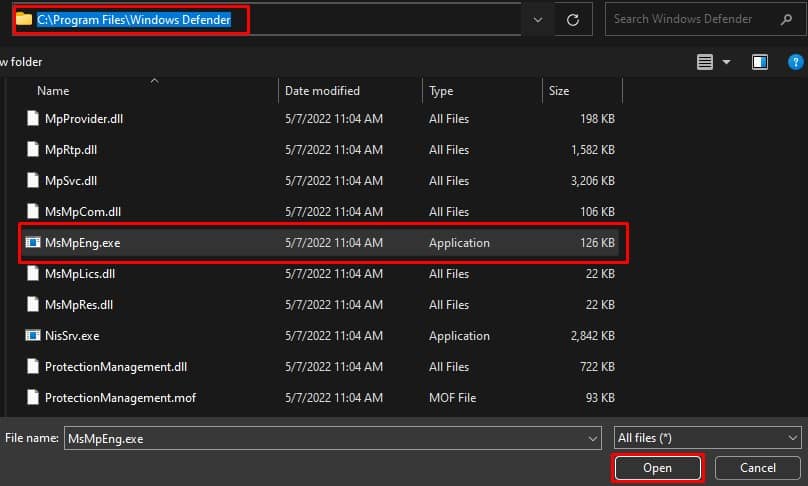The width and height of the screenshot is (808, 486).
Task: Open the help question mark icon
Action: [795, 62]
